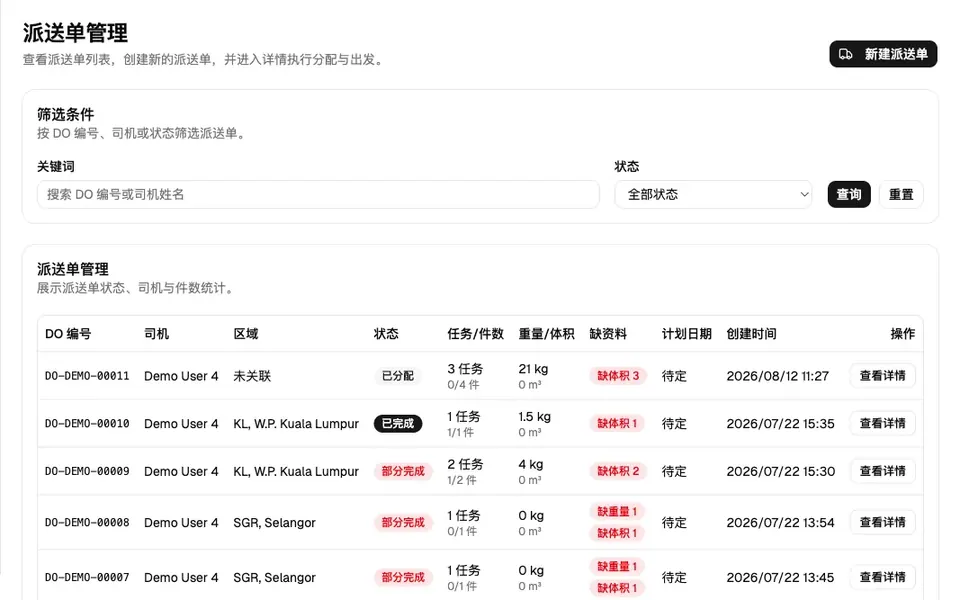
Task: Click the 3 任务 cell
Action: (x=465, y=369)
